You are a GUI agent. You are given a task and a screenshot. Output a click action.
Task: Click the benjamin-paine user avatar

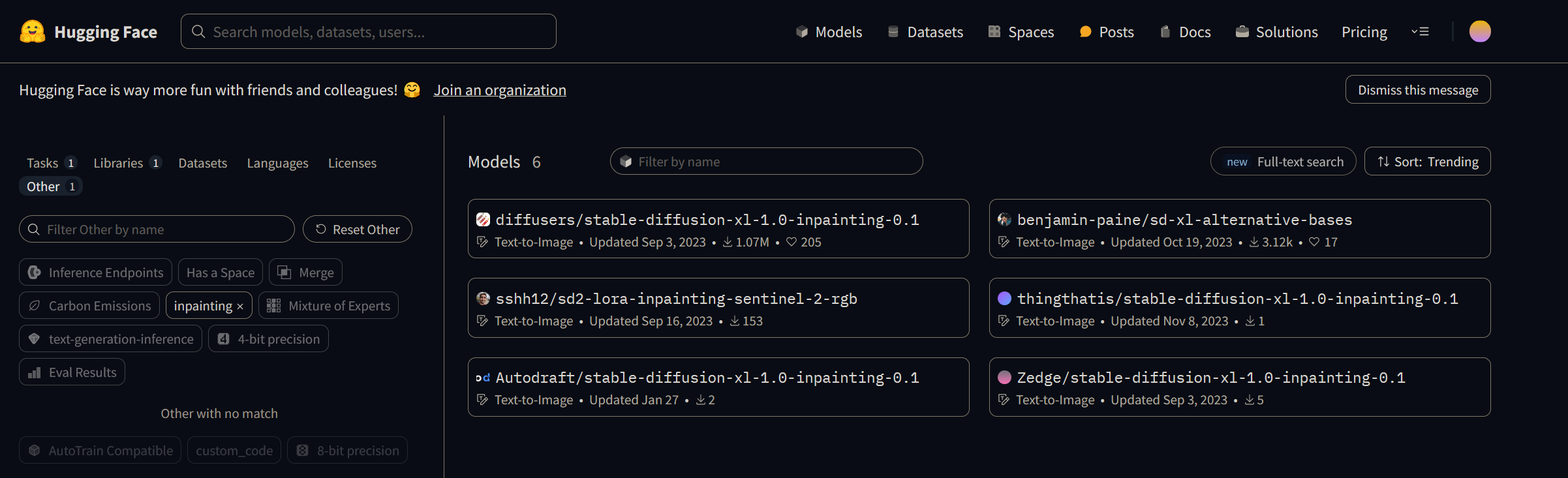tap(1004, 220)
